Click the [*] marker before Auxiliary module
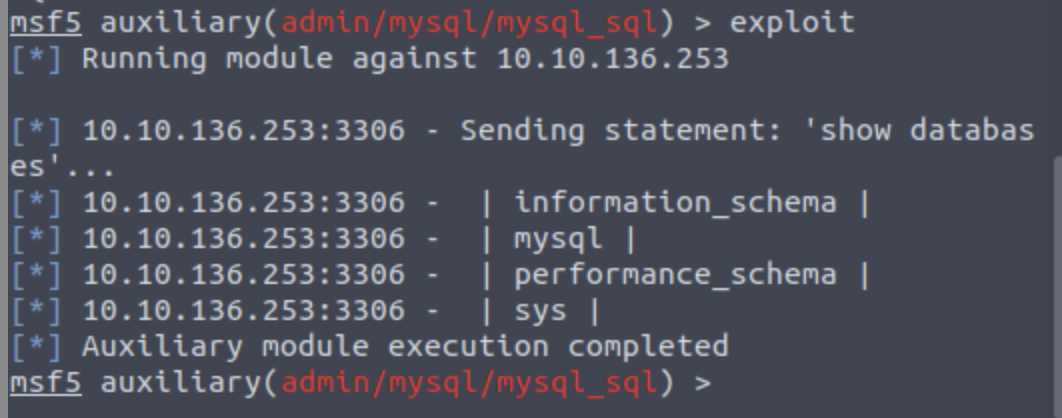The image size is (1062, 418). (36, 346)
